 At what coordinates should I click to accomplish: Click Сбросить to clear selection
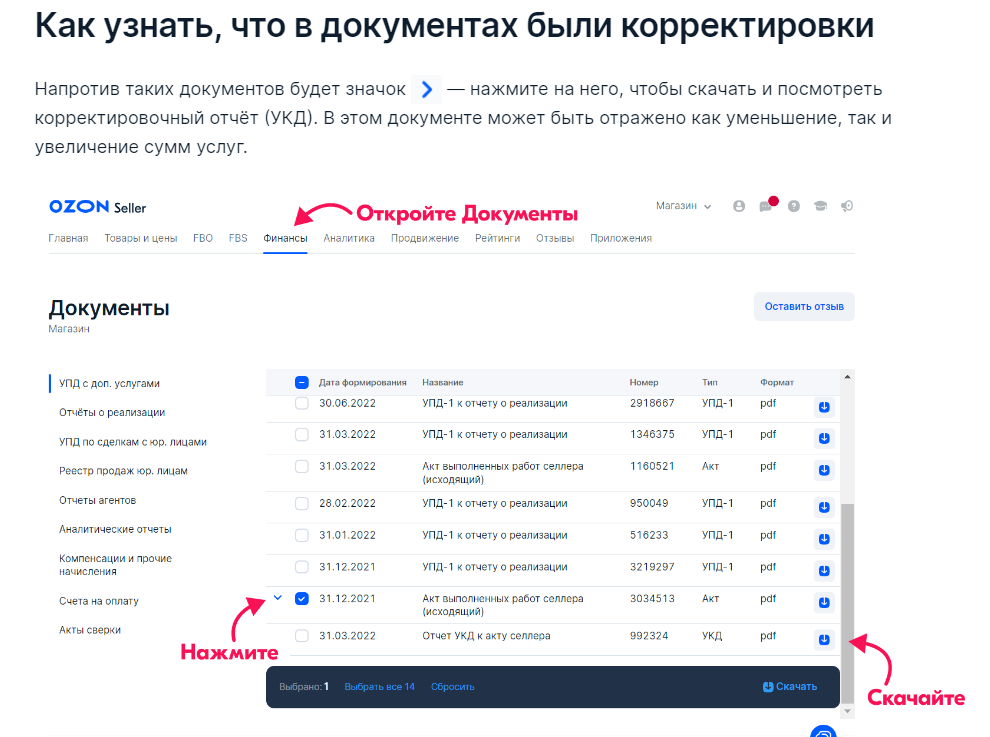(x=453, y=686)
